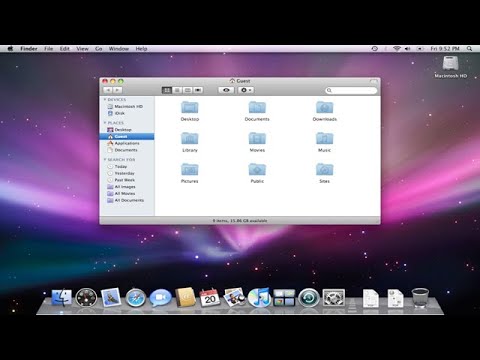The height and width of the screenshot is (360, 480).
Task: Launch Time Machine from the Dock
Action: click(309, 297)
